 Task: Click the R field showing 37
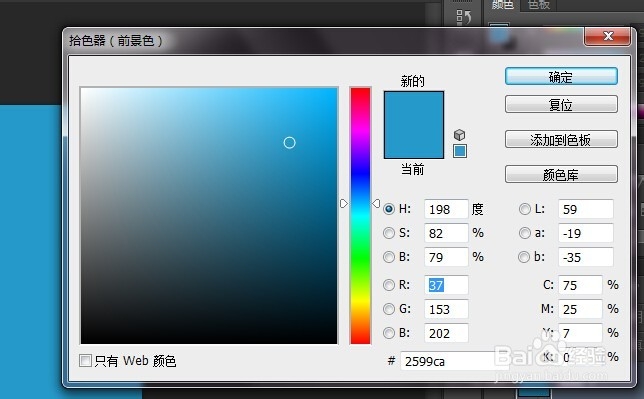[x=446, y=285]
